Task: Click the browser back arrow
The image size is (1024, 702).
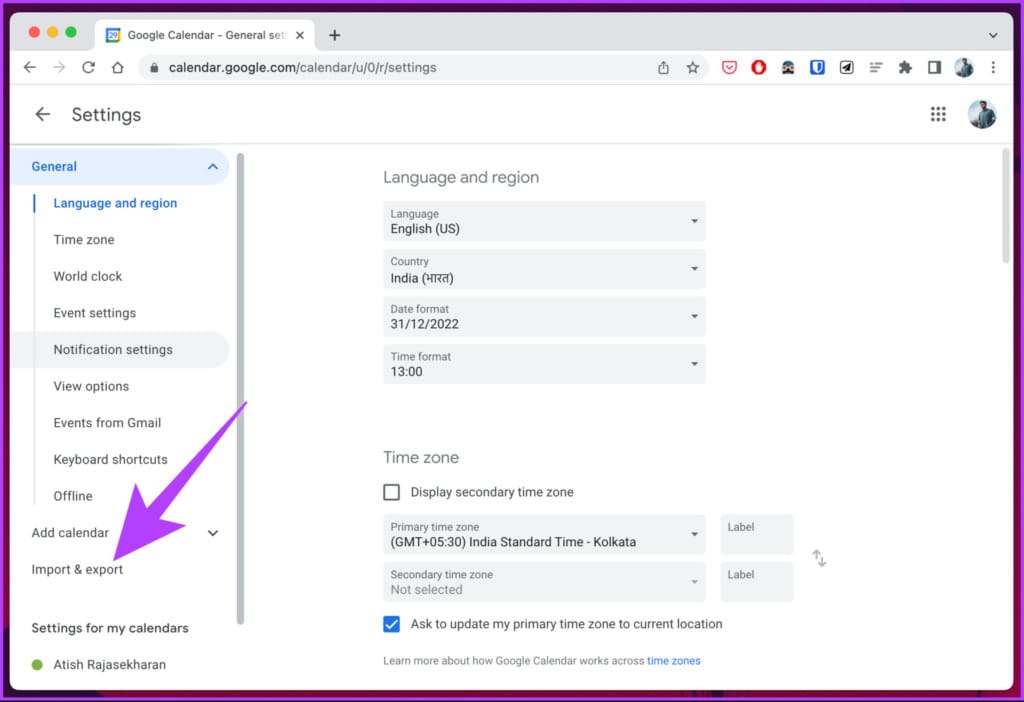Action: (x=29, y=67)
